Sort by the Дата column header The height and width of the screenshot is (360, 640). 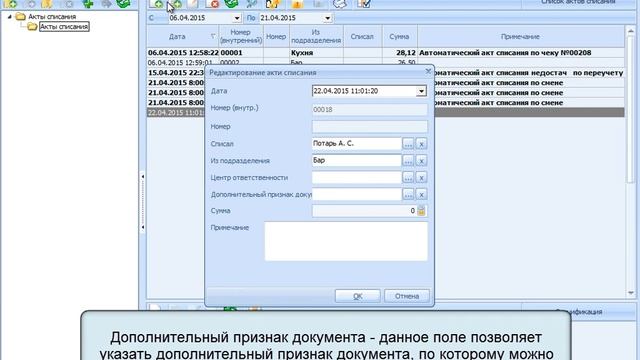(x=177, y=36)
